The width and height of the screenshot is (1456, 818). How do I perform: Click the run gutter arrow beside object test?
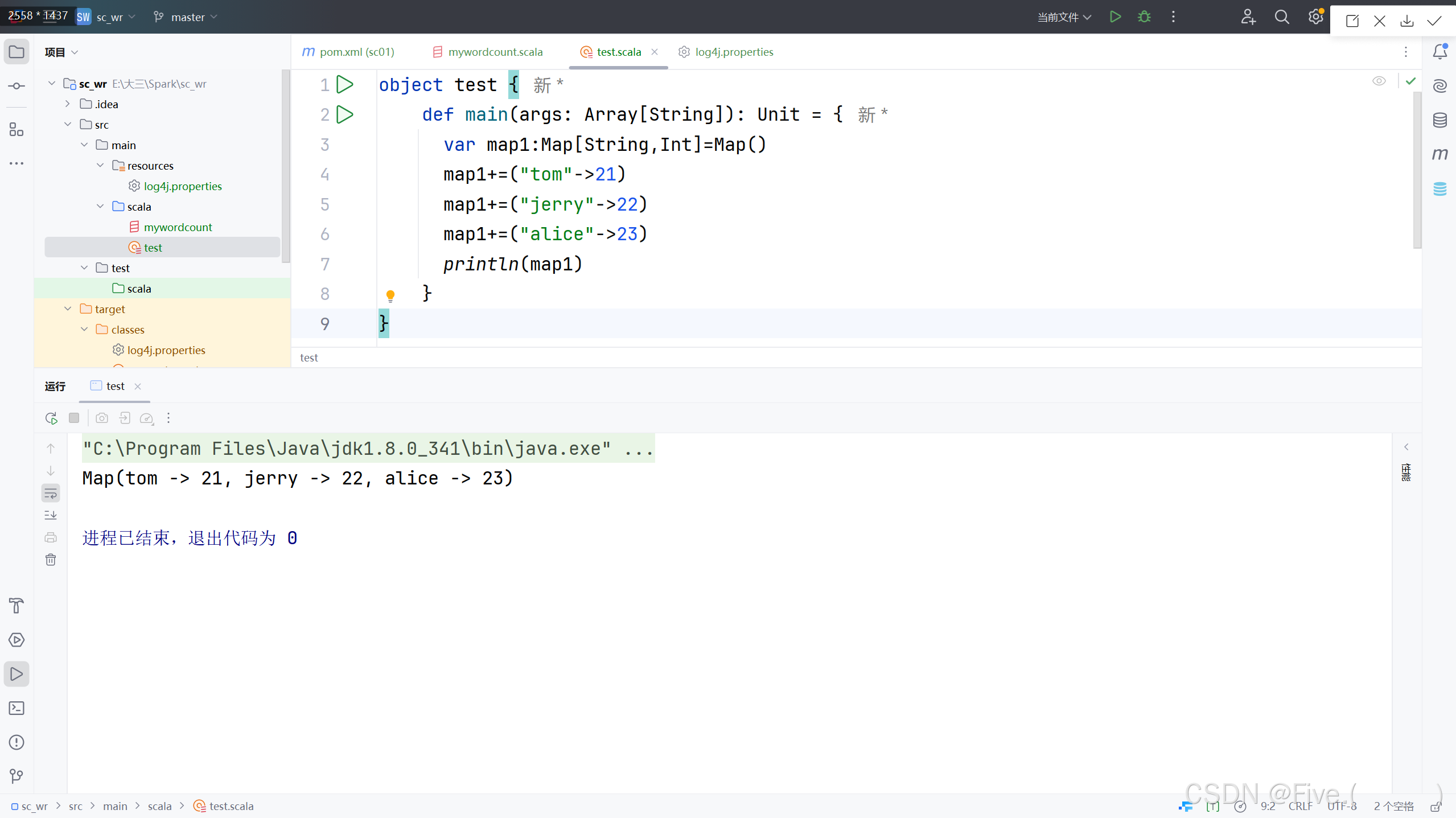[x=345, y=85]
